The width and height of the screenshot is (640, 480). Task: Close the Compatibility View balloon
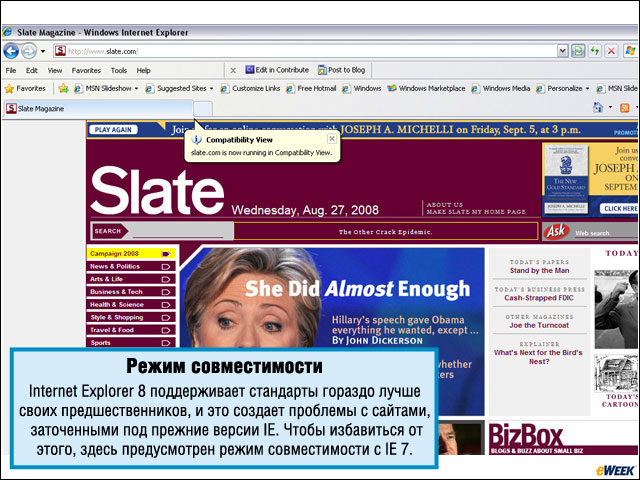pyautogui.click(x=332, y=139)
